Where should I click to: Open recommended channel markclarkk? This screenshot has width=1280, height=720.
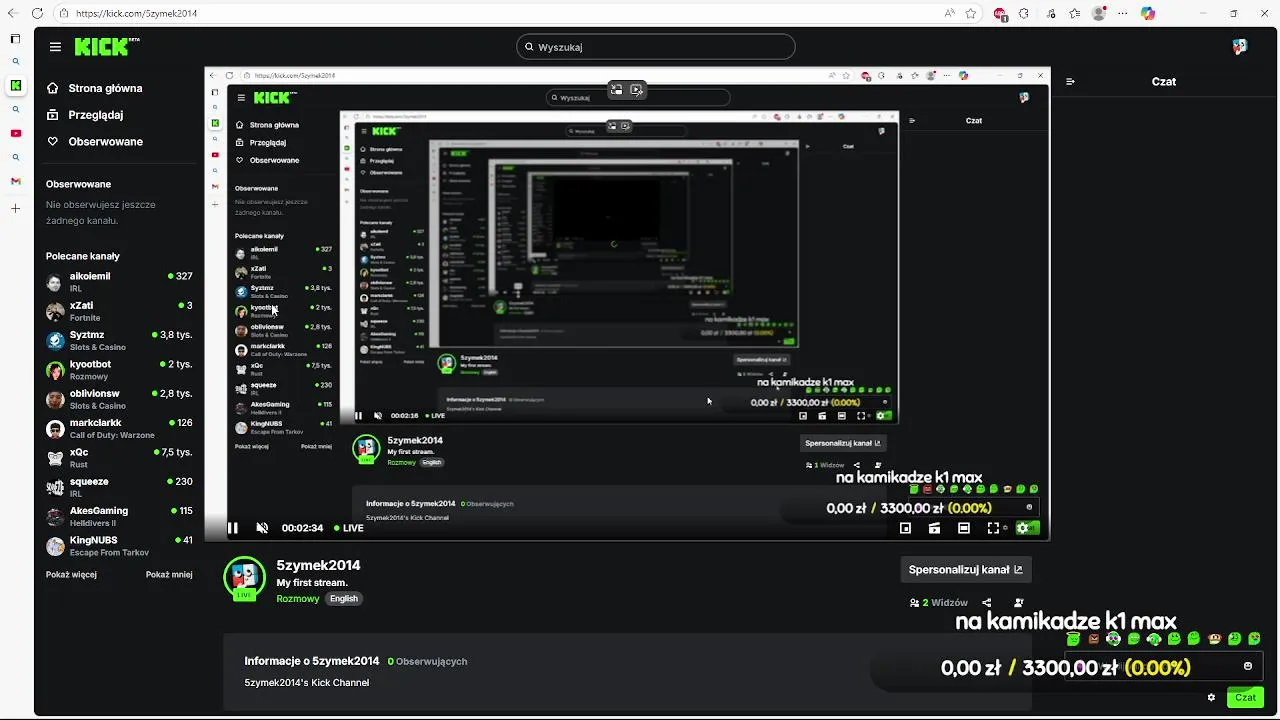(x=119, y=428)
